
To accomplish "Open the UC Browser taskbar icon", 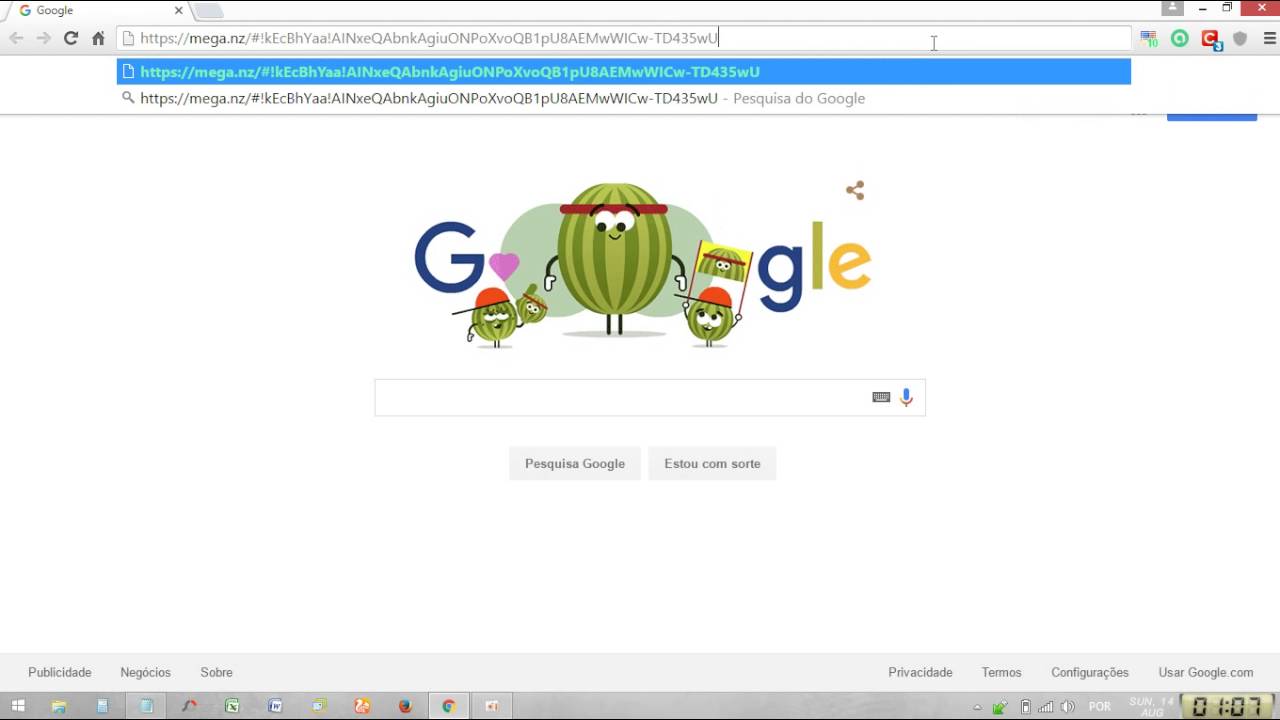I will (362, 706).
